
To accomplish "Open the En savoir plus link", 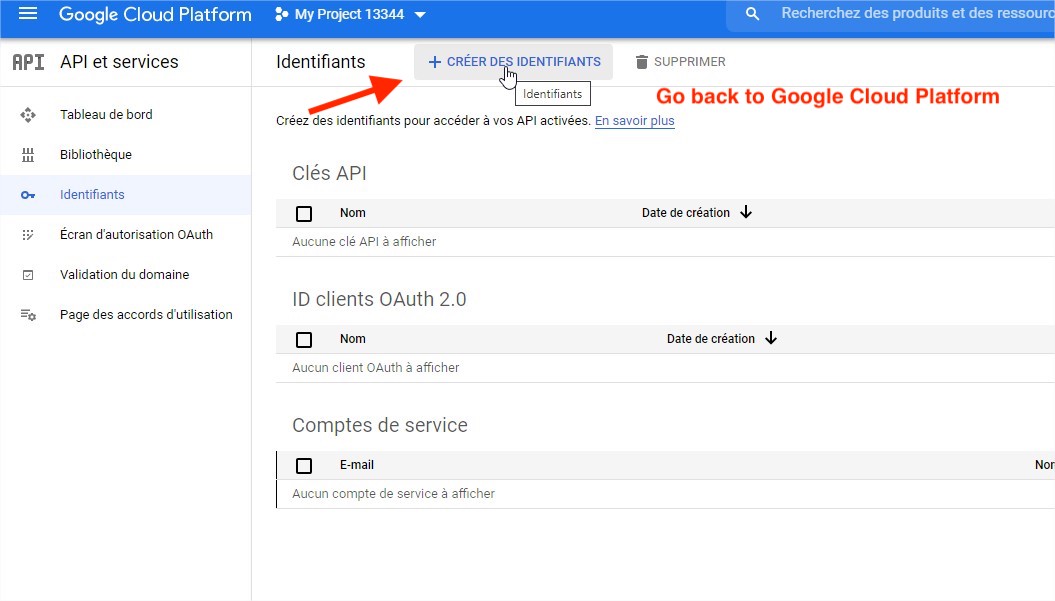I will pos(634,120).
